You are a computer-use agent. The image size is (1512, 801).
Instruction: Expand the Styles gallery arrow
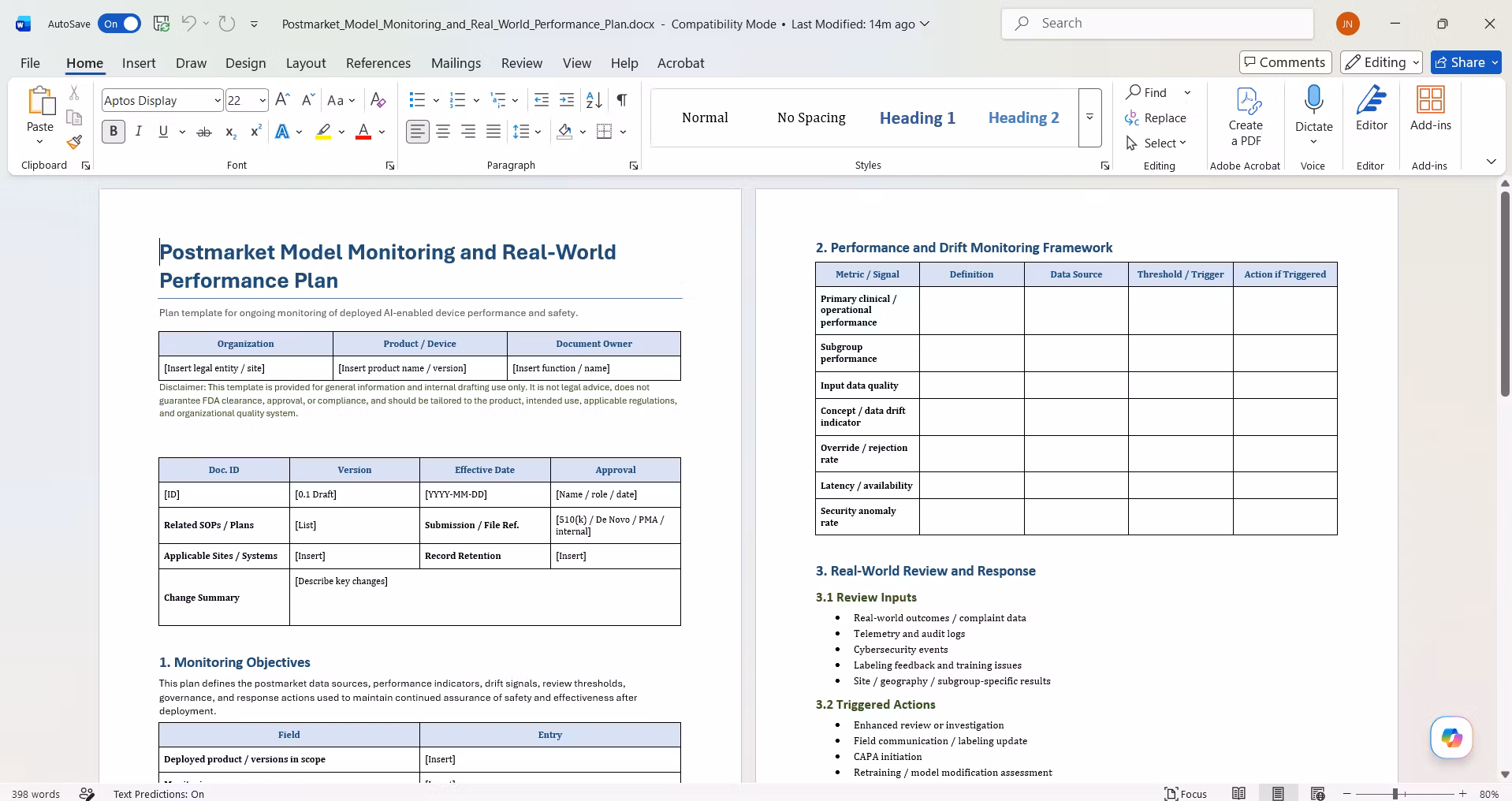1090,117
